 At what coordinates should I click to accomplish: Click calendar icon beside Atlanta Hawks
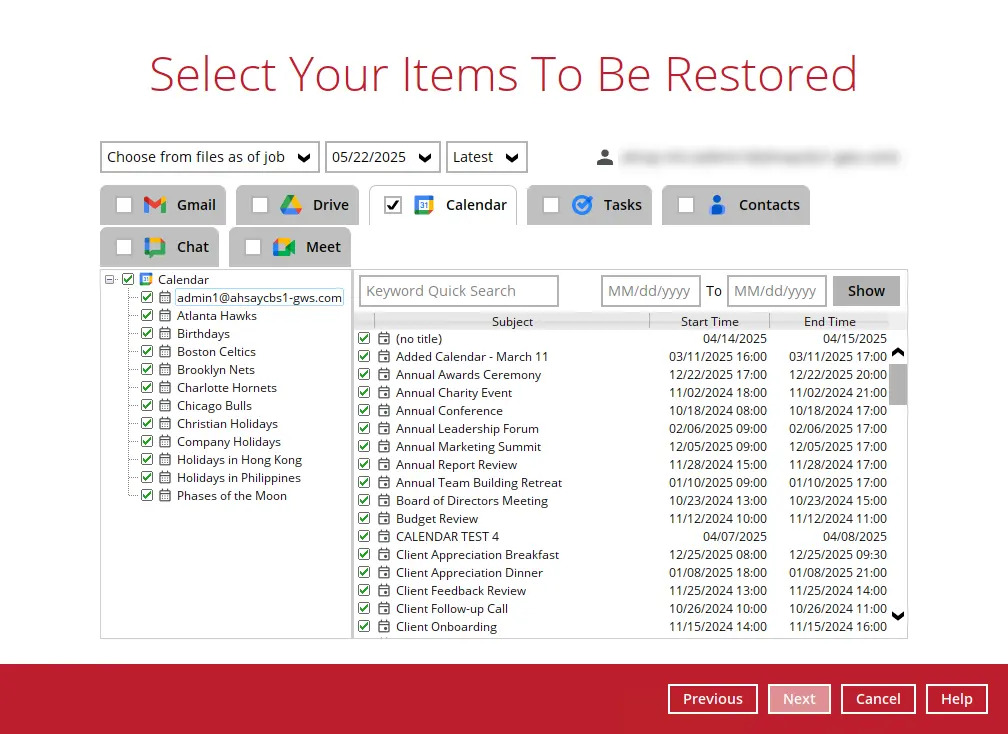tap(165, 316)
